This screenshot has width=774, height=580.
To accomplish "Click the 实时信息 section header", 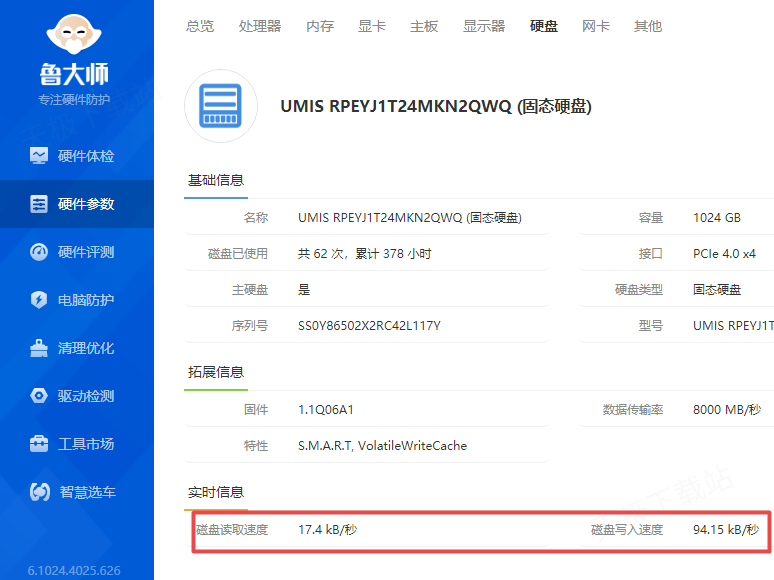I will (x=216, y=492).
